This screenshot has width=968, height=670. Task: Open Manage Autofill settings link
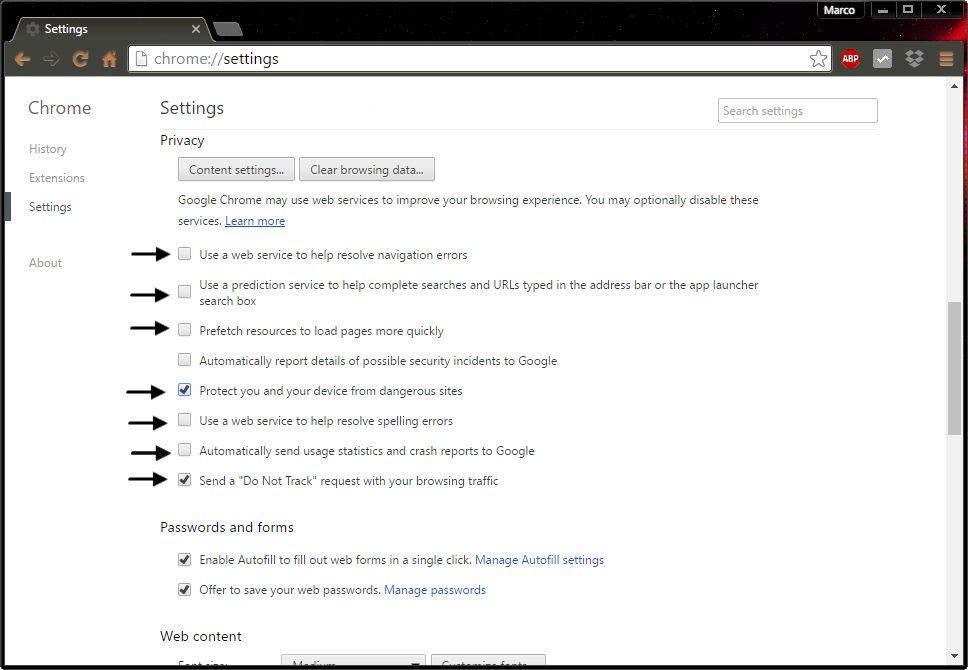tap(540, 560)
